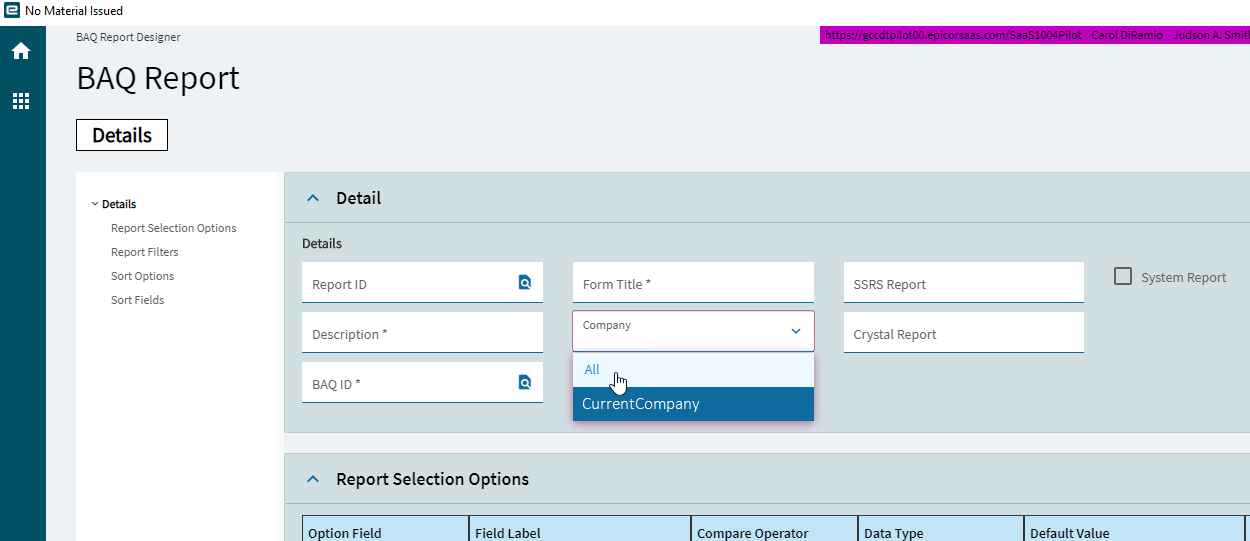Collapse the Details tree node
This screenshot has height=541, width=1250.
click(x=95, y=204)
